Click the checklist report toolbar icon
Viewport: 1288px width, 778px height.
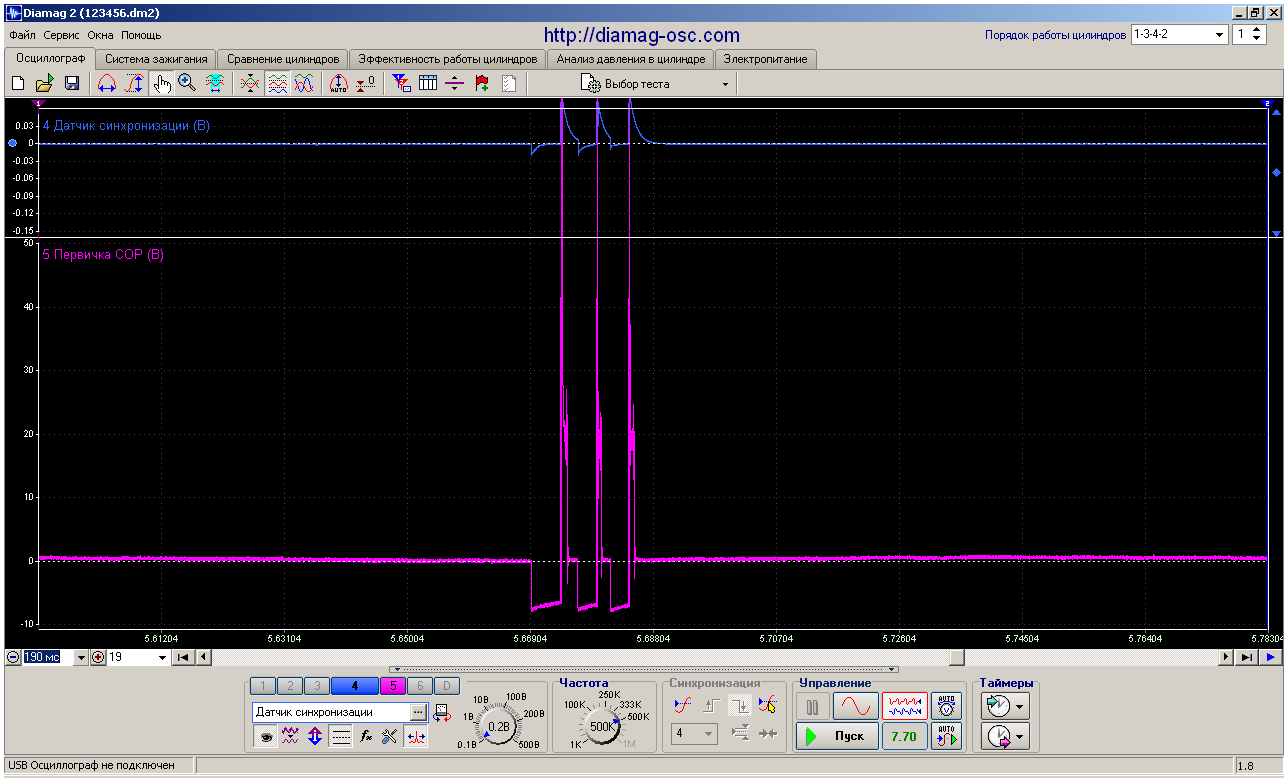tap(509, 84)
